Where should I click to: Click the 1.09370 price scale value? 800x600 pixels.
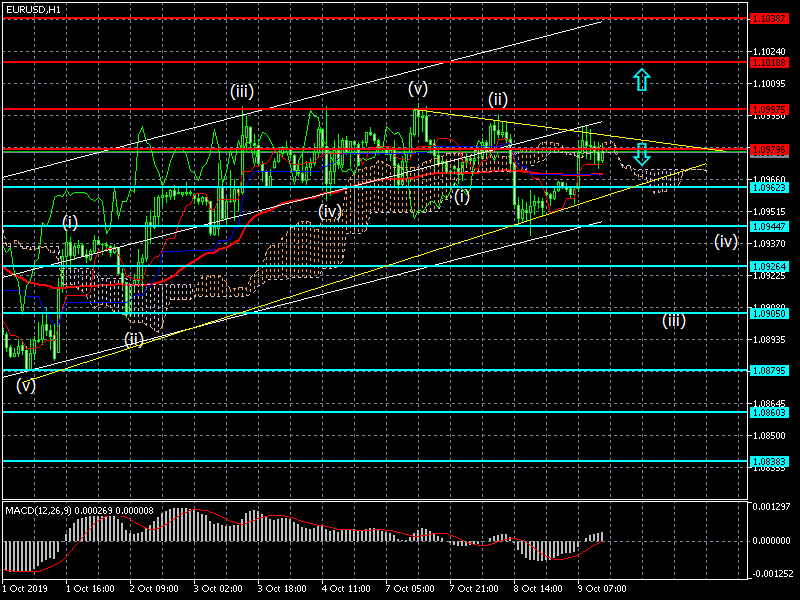tap(769, 244)
